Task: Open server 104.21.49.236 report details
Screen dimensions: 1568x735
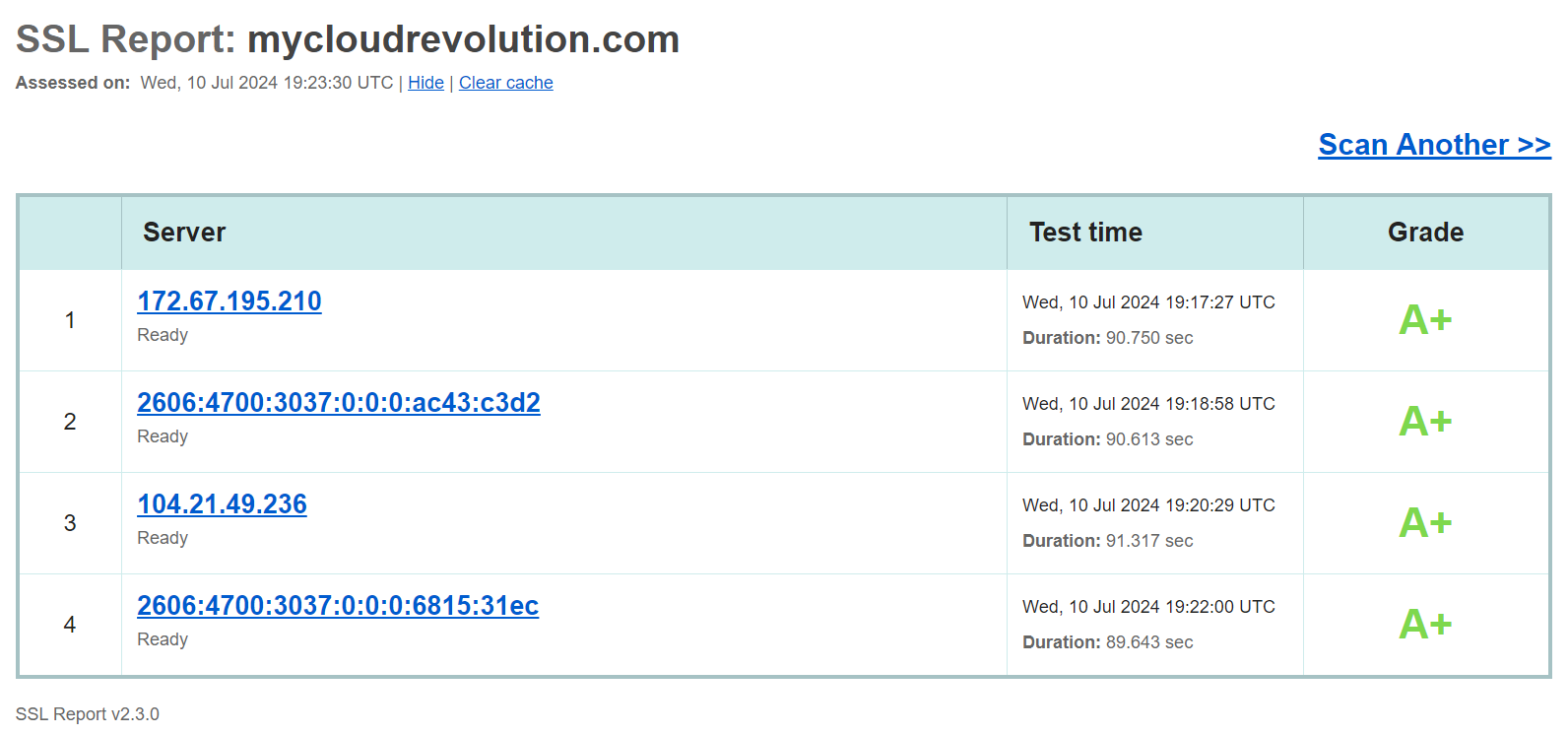Action: click(x=222, y=504)
